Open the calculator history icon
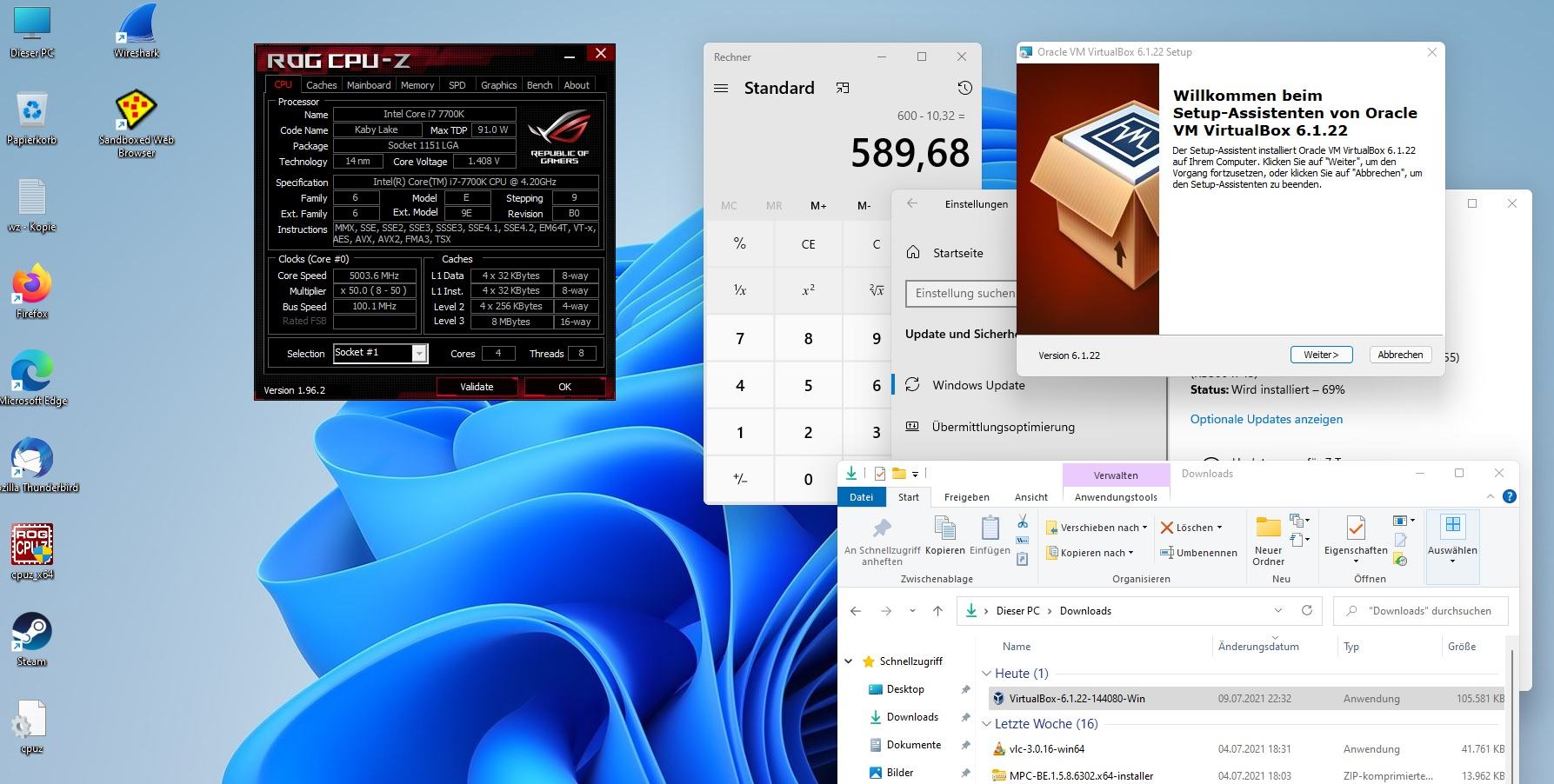Screen dimensions: 1554x784 pyautogui.click(x=964, y=88)
